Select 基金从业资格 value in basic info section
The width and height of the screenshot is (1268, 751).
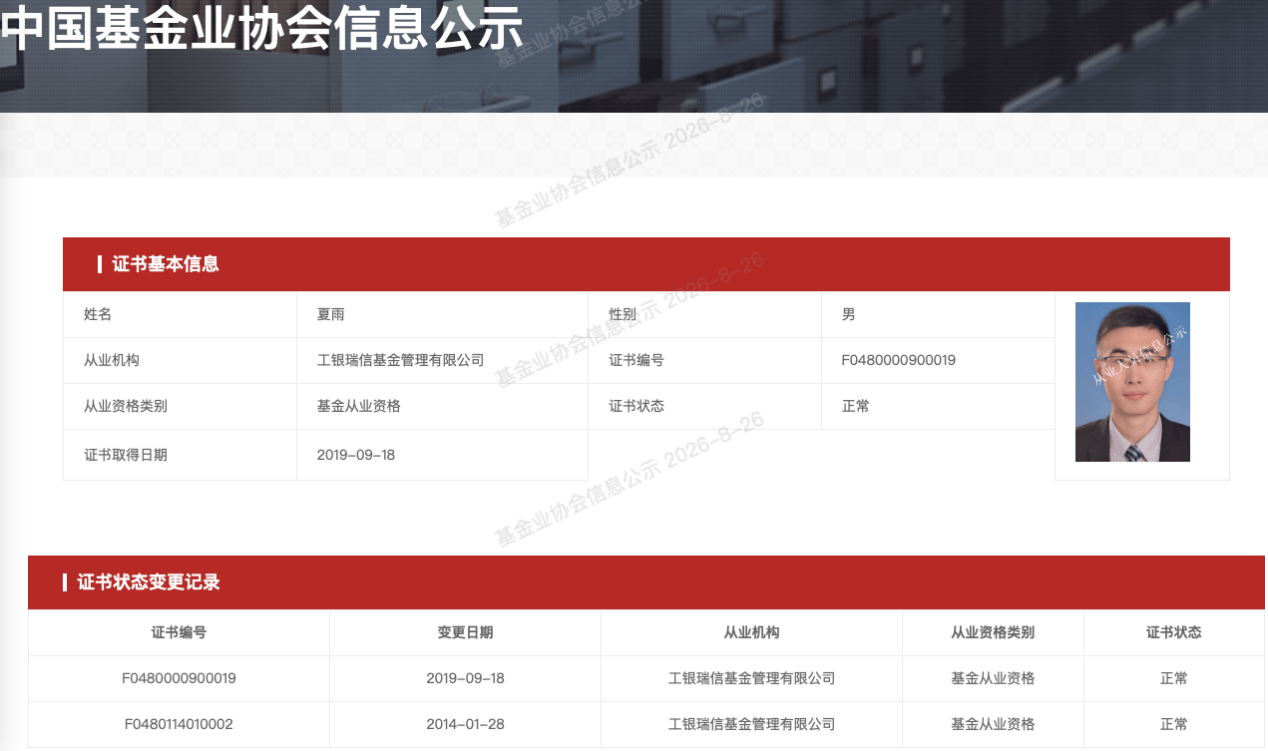tap(359, 406)
